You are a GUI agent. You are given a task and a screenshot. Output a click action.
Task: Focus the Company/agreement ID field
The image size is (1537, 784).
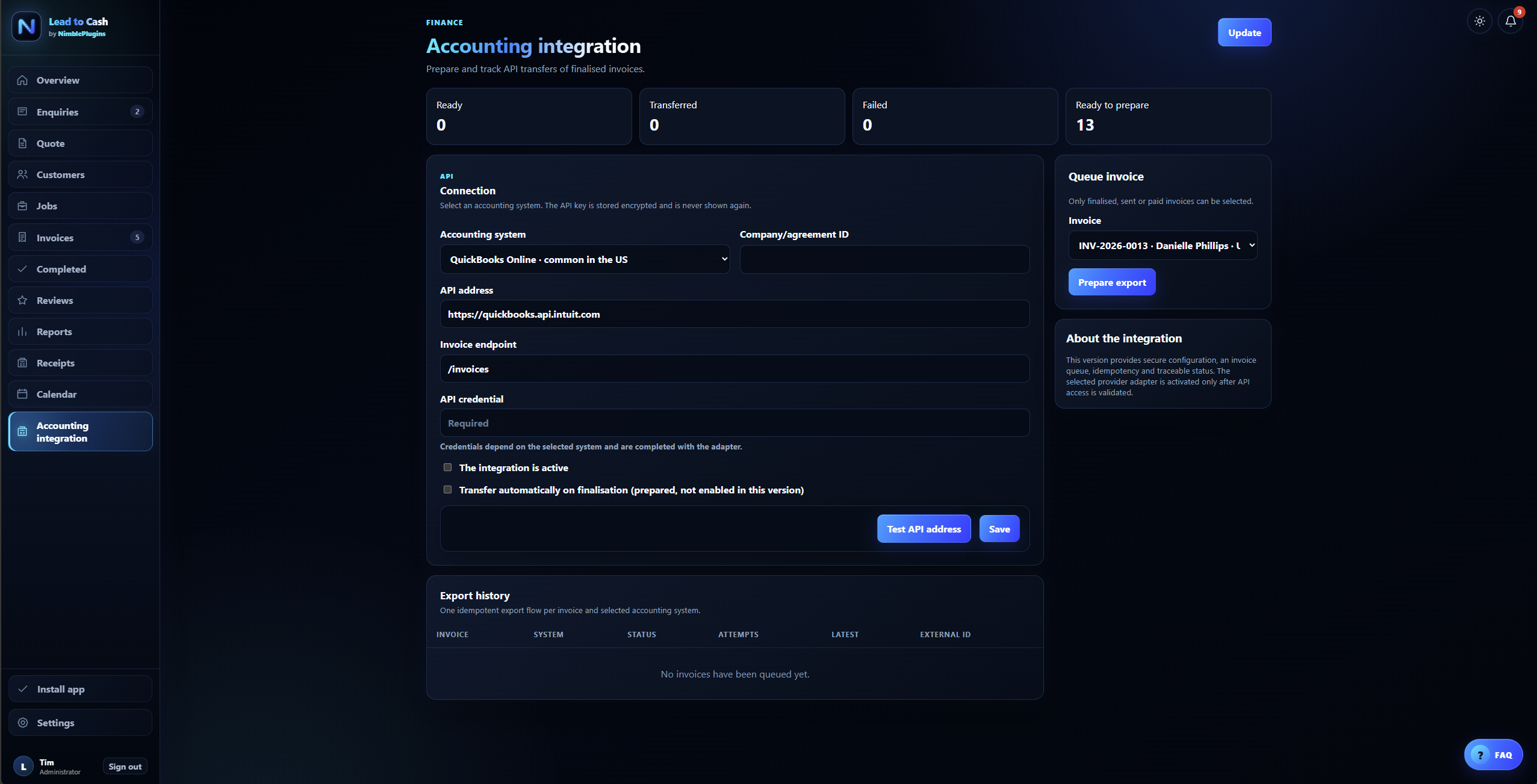tap(884, 259)
